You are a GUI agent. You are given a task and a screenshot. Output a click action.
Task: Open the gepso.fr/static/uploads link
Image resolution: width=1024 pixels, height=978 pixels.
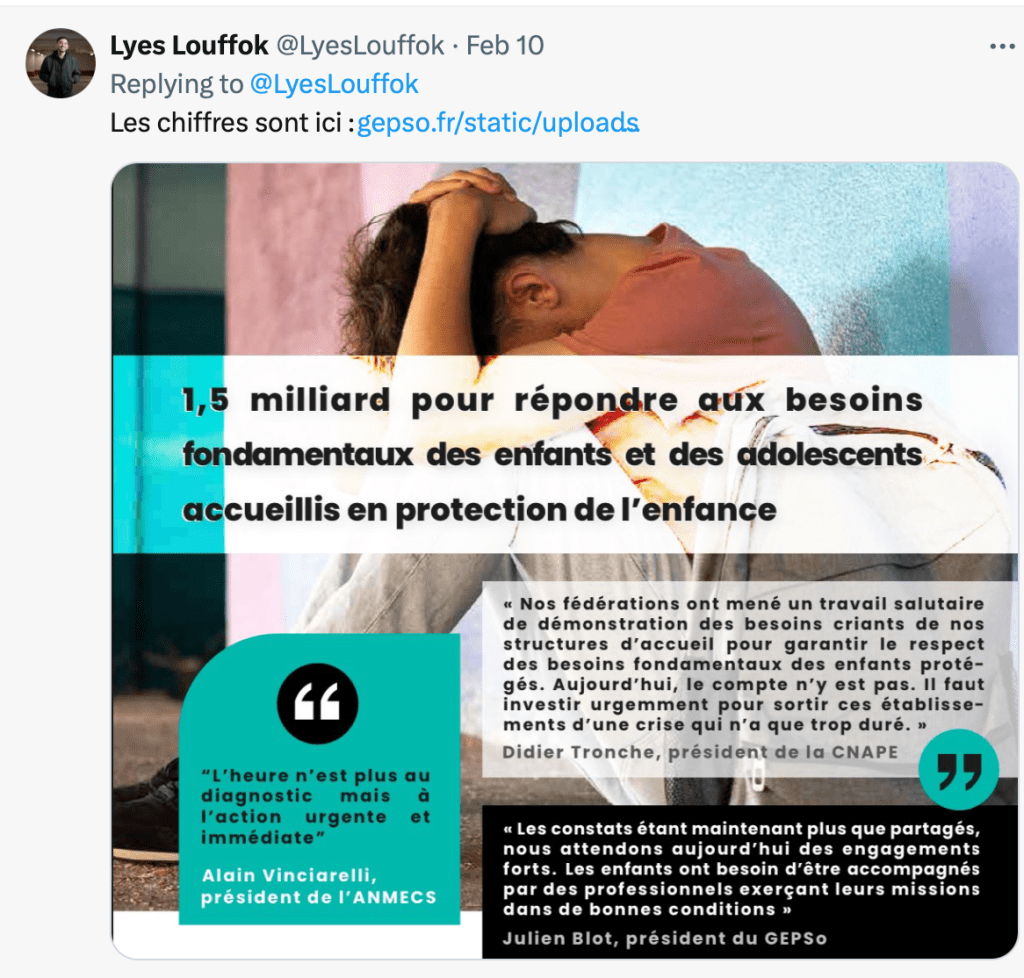point(498,123)
